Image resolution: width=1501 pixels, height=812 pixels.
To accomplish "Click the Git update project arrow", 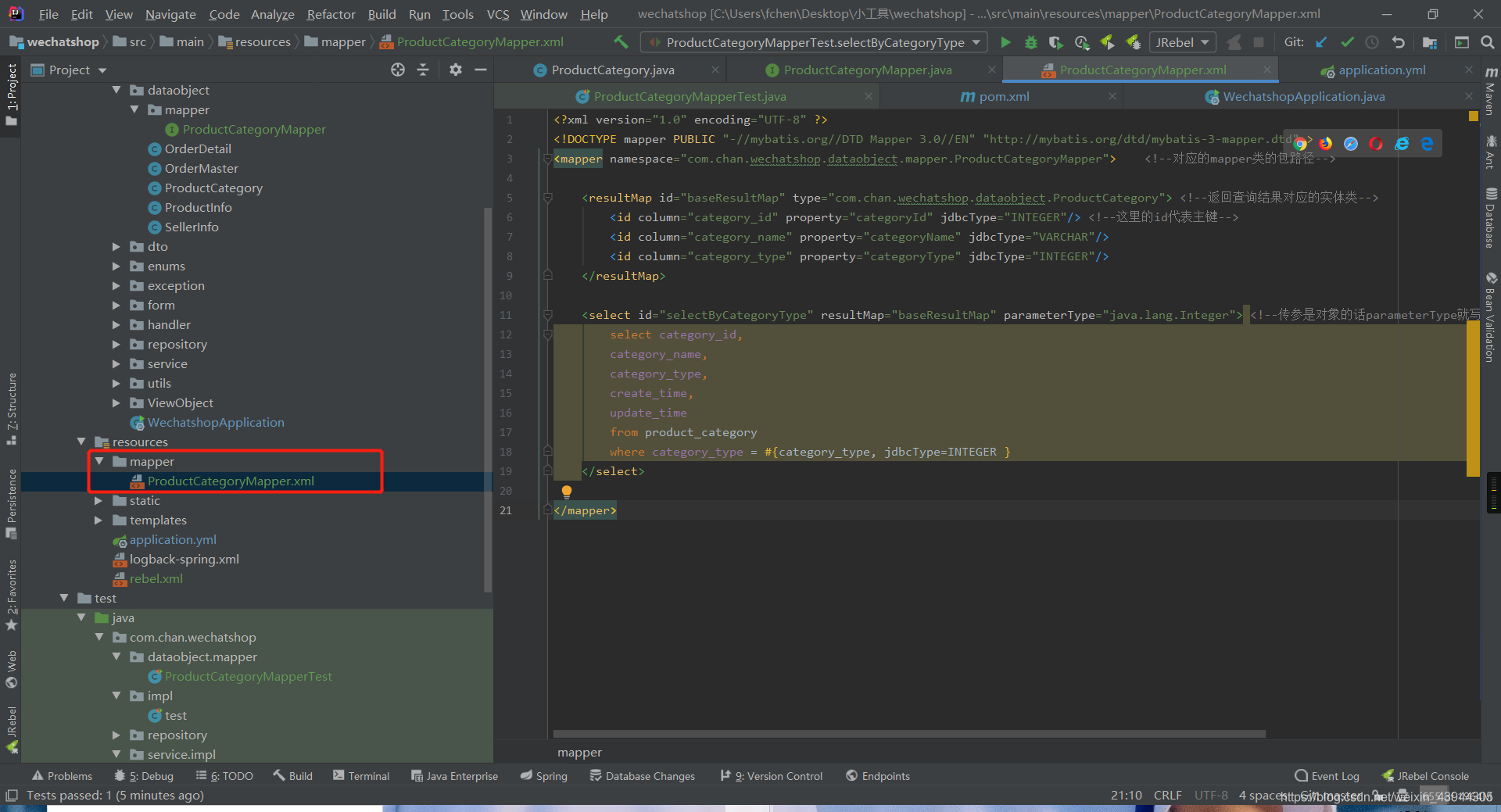I will point(1321,42).
